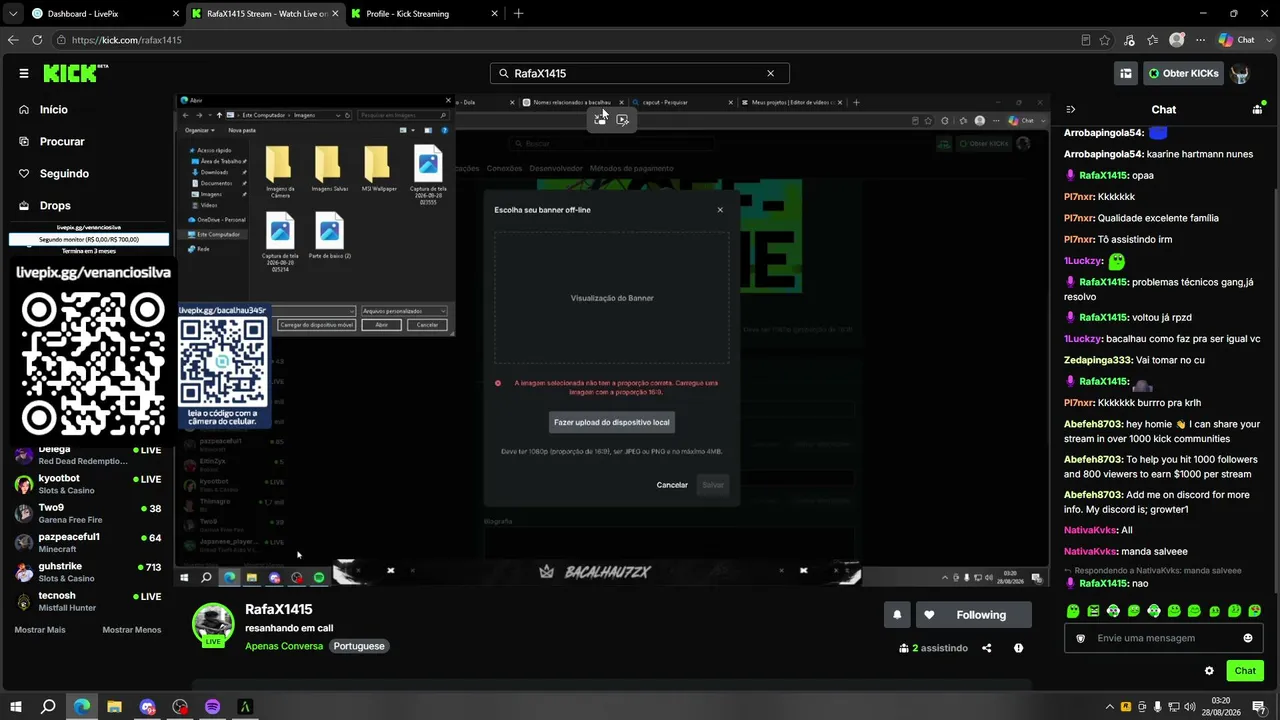Open guhstrike channel in sidebar
Screen dimensions: 1280x720
pos(89,572)
